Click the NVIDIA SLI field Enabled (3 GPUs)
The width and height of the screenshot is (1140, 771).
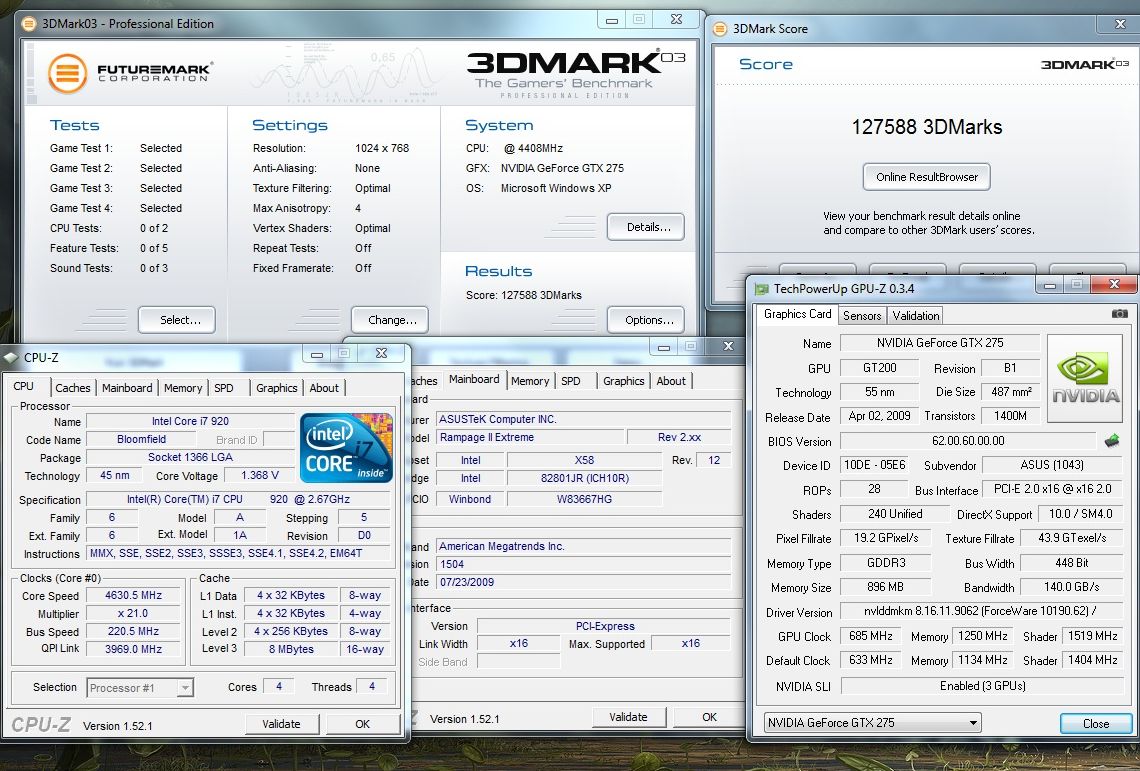point(982,686)
